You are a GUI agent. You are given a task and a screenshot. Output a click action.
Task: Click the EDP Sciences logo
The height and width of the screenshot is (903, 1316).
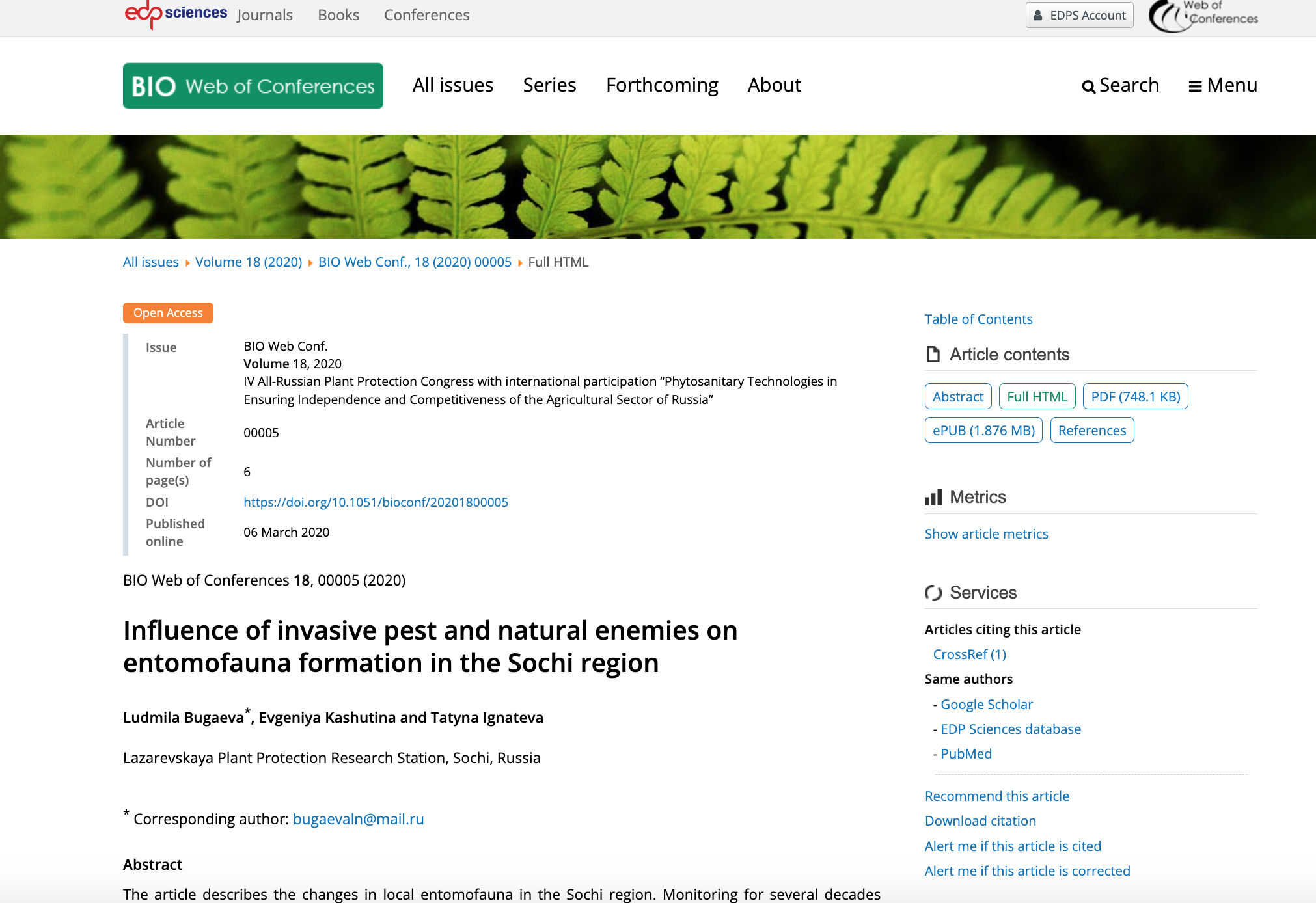[x=176, y=14]
